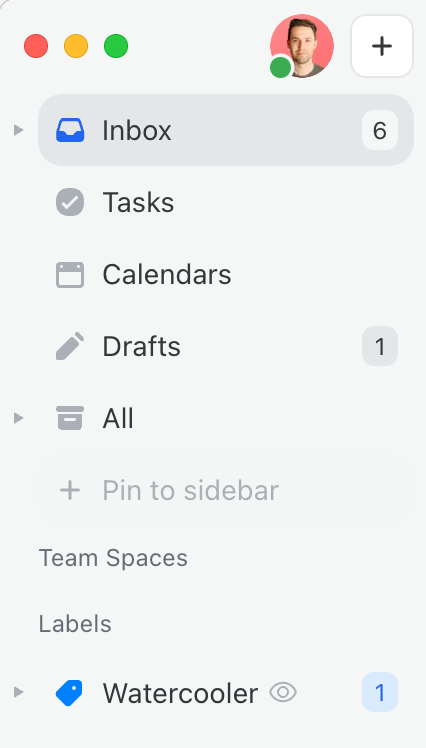Click the Team Spaces heading
426x748 pixels.
coord(113,558)
